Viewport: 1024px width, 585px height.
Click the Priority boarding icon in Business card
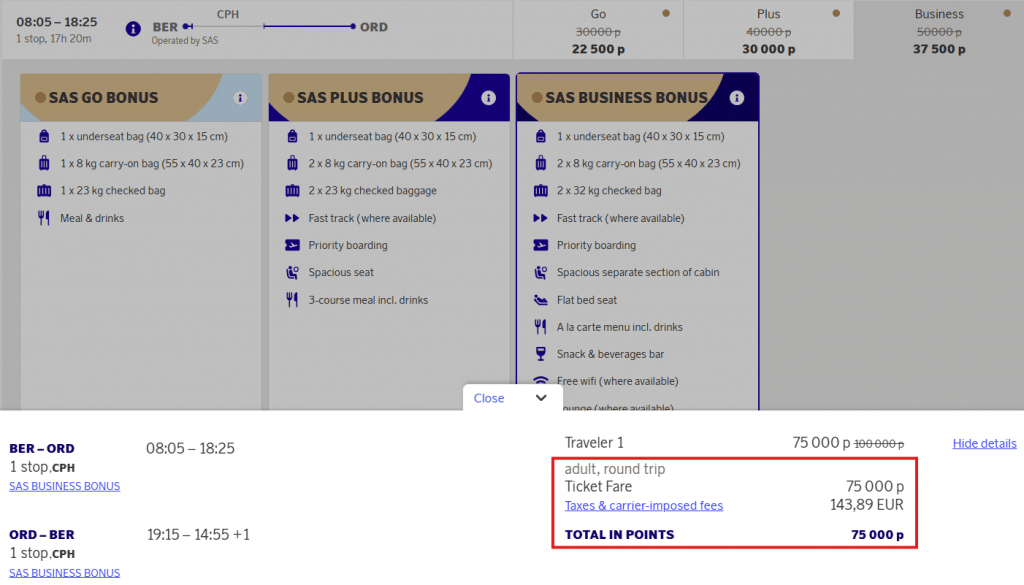tap(540, 245)
